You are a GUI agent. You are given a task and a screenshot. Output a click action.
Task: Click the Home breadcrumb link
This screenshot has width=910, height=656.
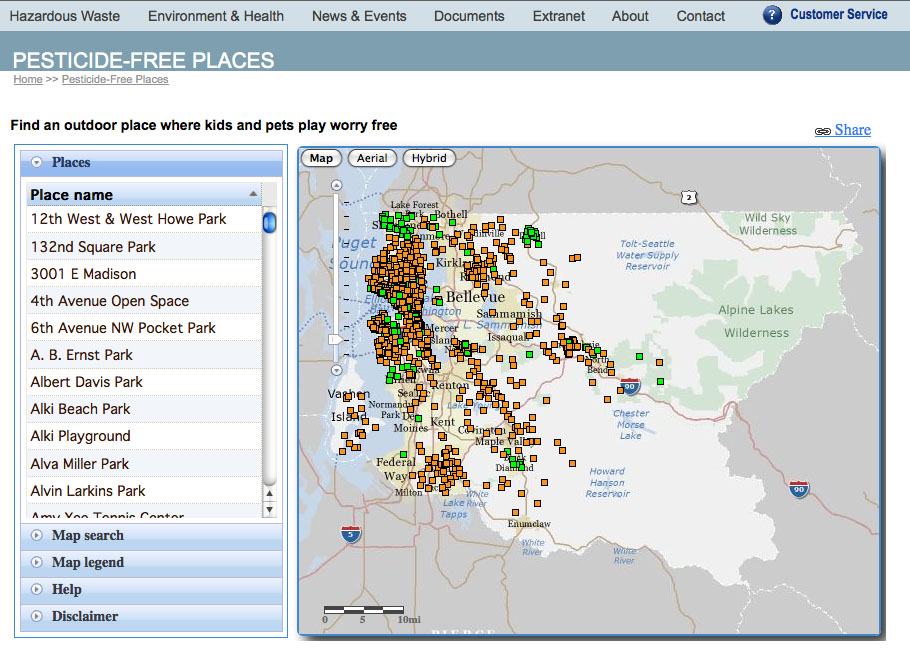[x=28, y=80]
